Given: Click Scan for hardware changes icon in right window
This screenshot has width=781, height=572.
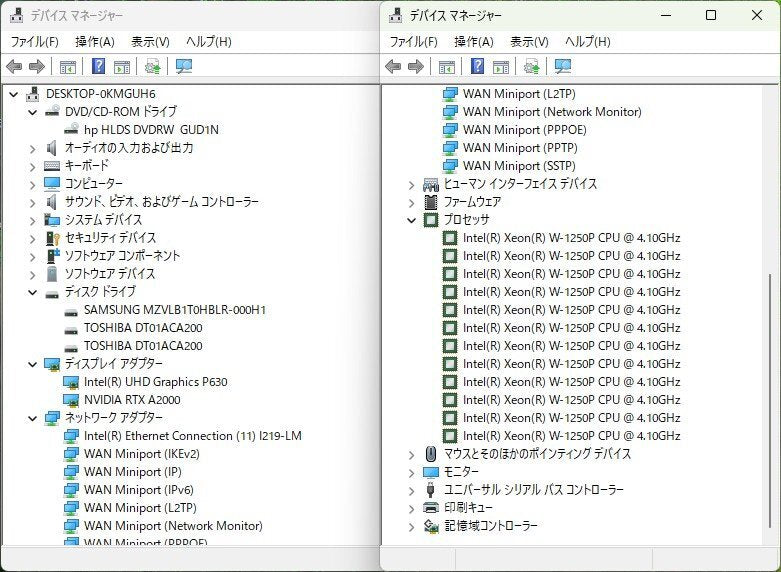Looking at the screenshot, I should tap(563, 66).
